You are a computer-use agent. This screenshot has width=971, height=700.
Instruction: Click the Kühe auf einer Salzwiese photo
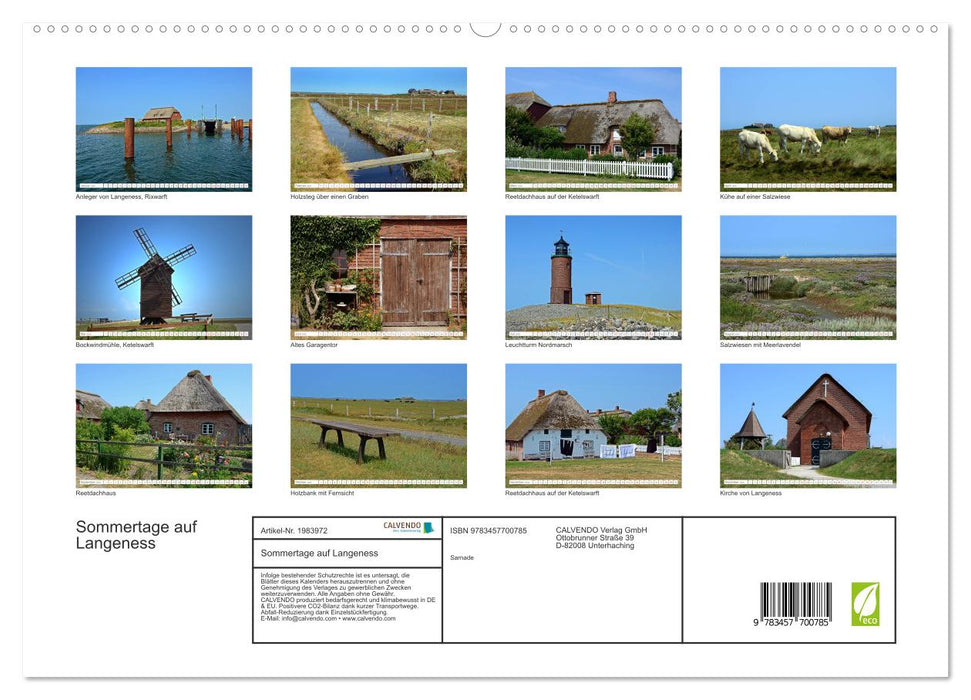808,128
